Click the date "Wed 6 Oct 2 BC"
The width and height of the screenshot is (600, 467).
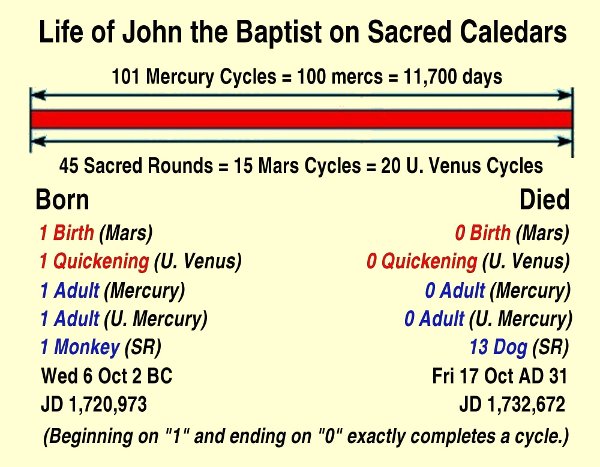103,377
